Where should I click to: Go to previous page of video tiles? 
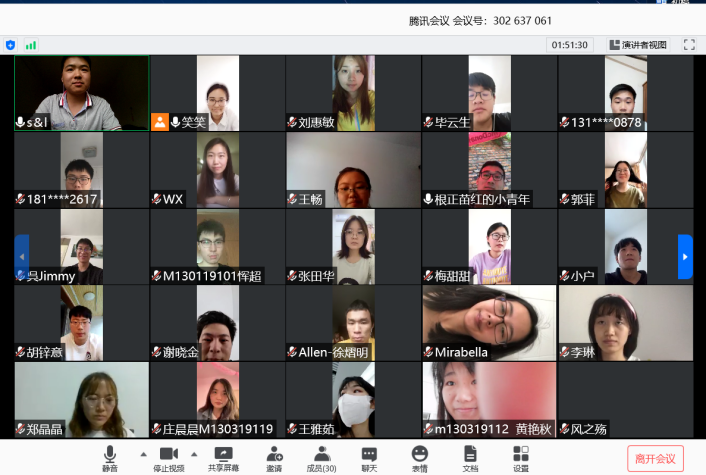pyautogui.click(x=21, y=257)
